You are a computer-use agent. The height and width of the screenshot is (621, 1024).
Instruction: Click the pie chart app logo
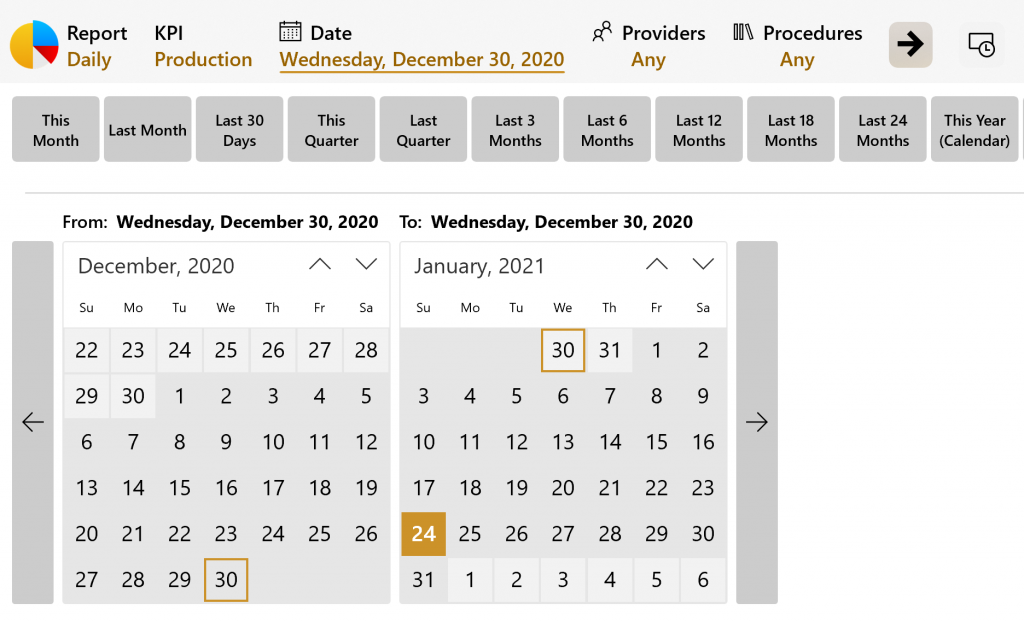point(34,45)
